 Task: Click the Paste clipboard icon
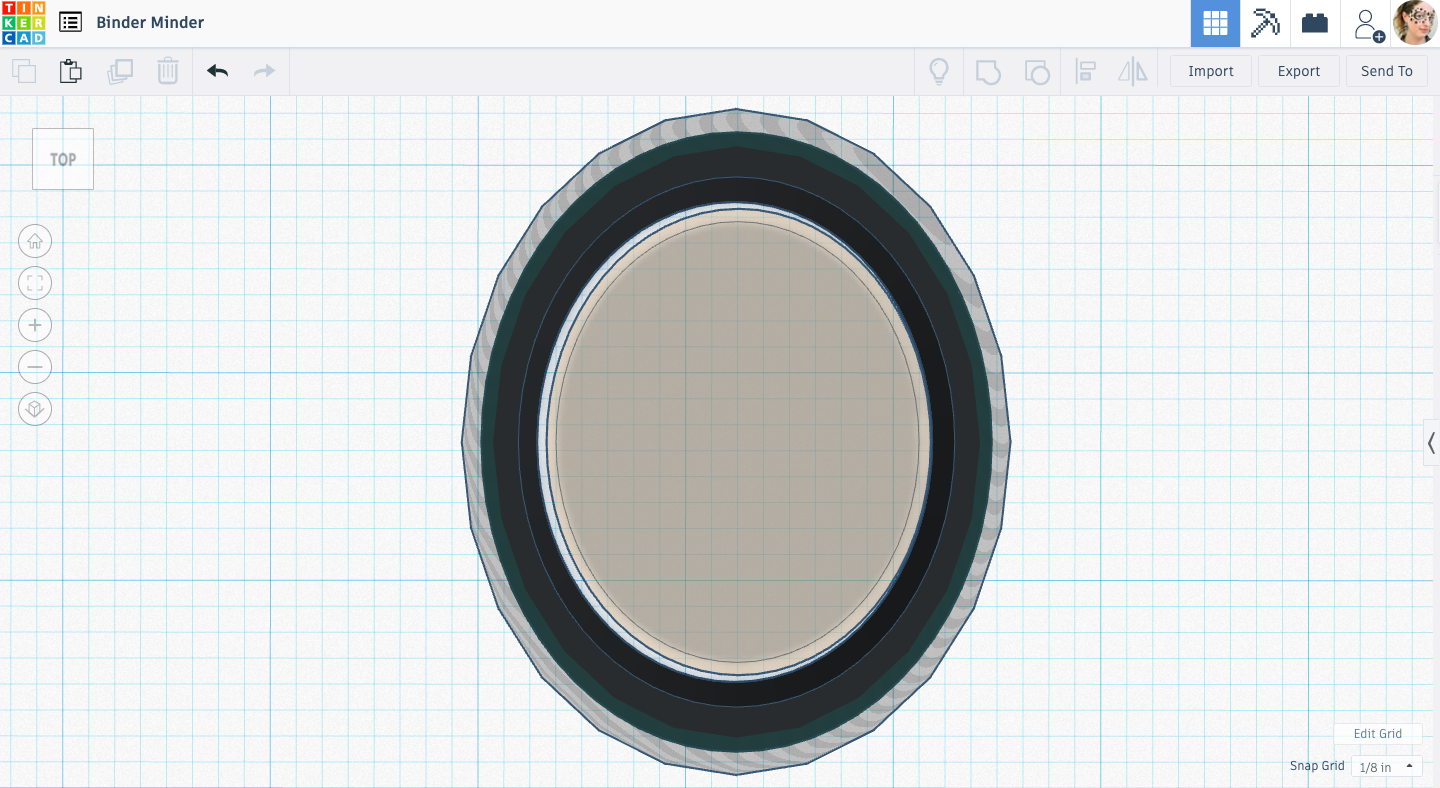pos(70,71)
